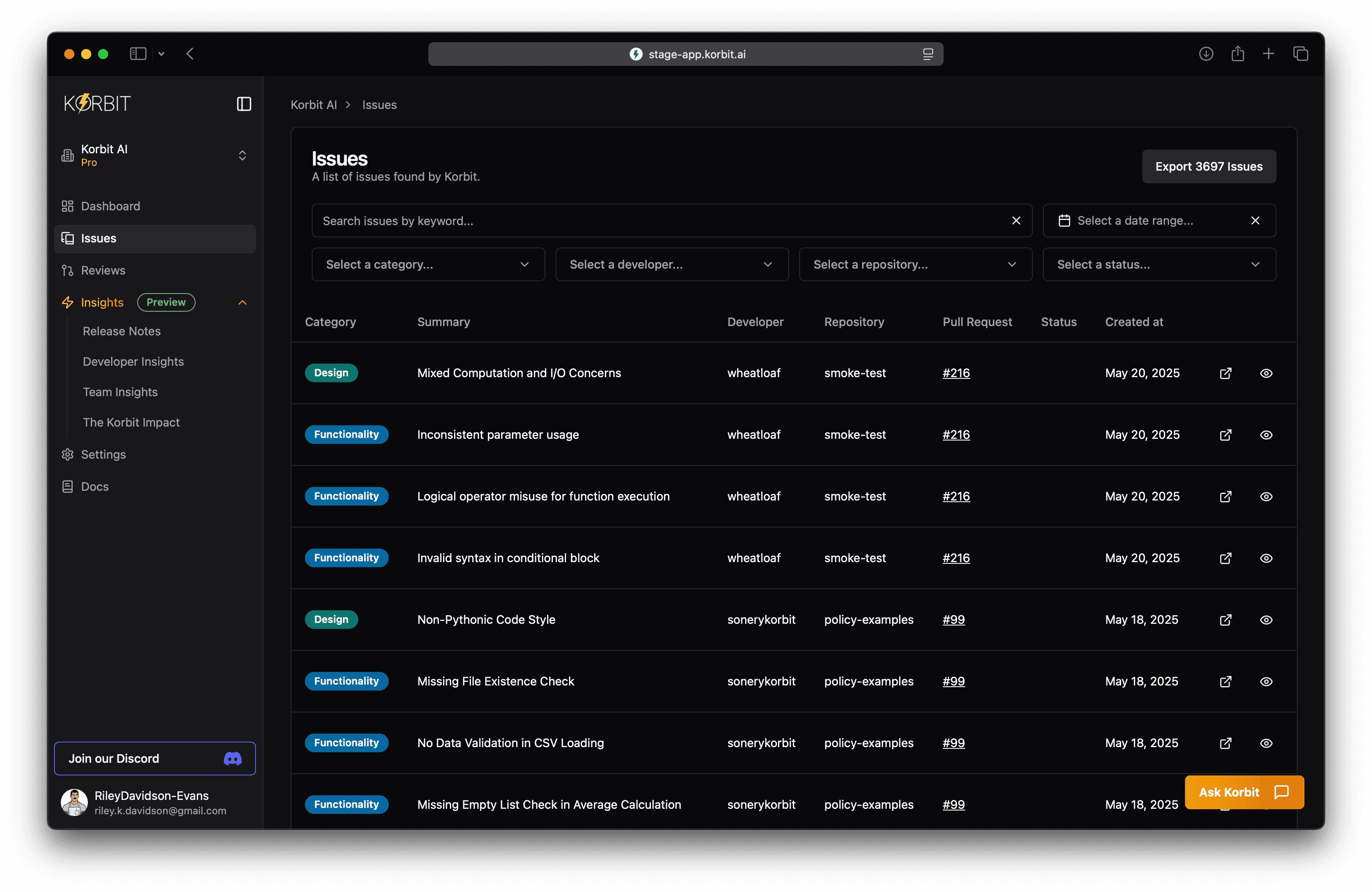Click the browser share icon

click(1238, 54)
